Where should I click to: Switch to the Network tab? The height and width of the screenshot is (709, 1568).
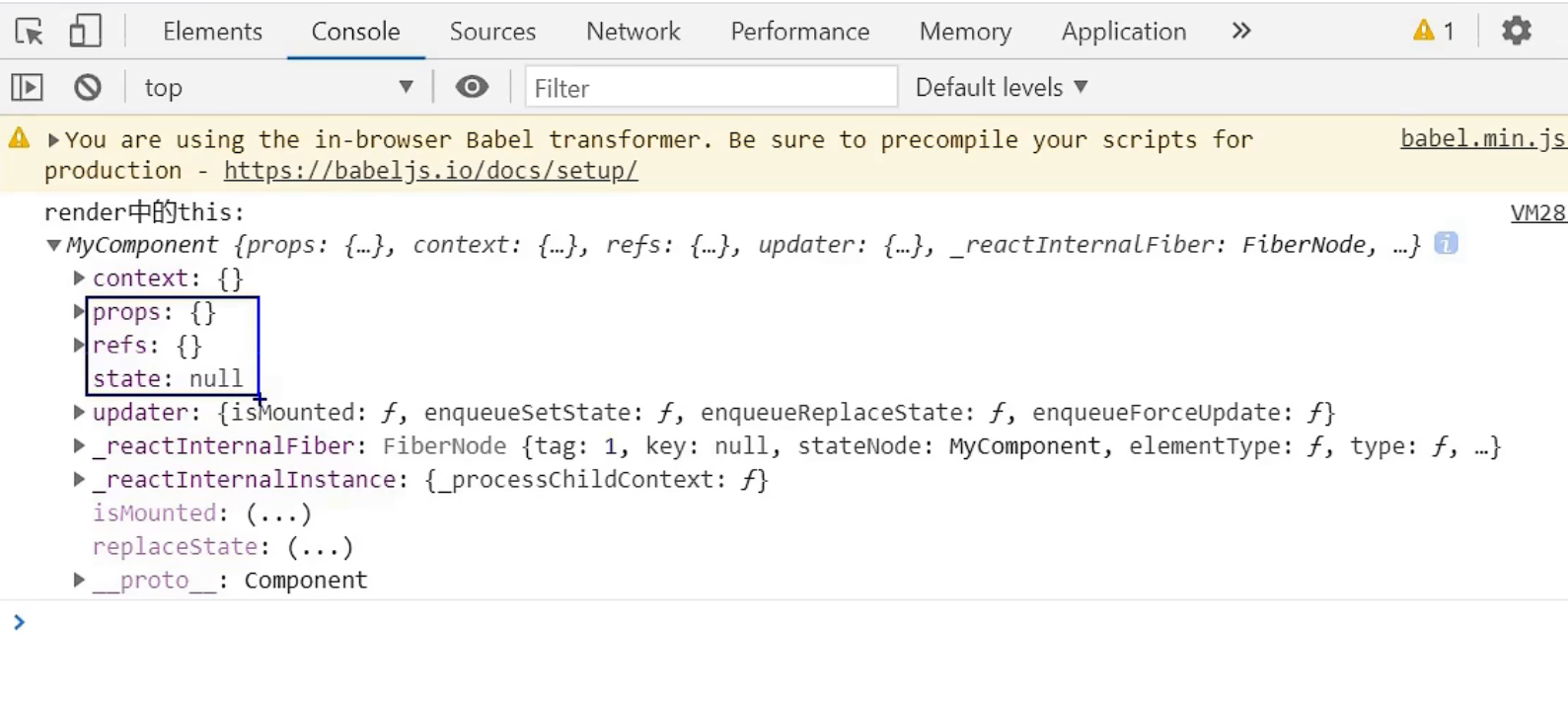coord(633,32)
